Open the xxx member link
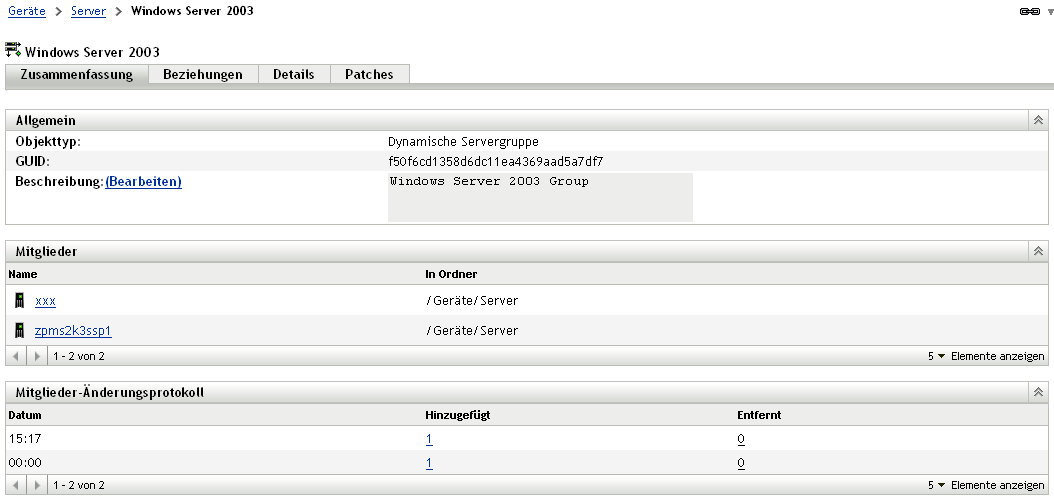The width and height of the screenshot is (1054, 497). click(45, 301)
